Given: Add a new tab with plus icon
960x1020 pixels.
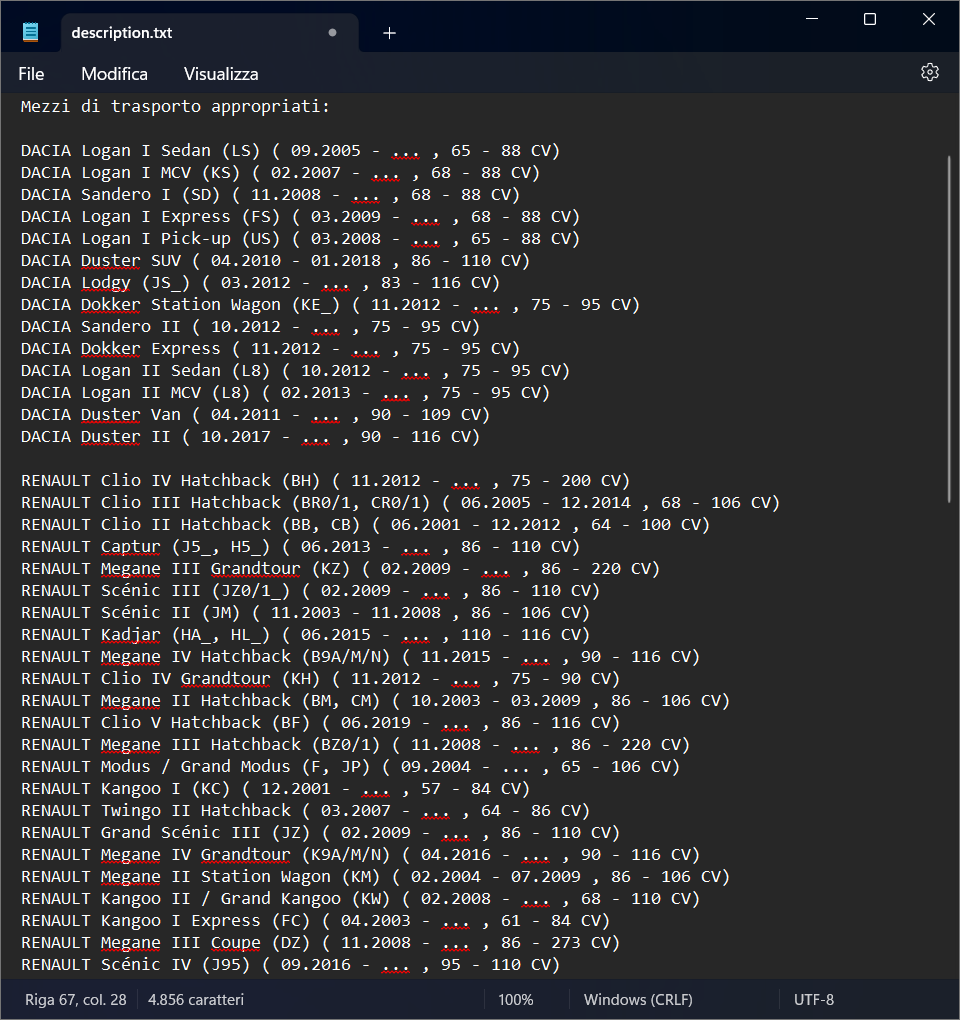Looking at the screenshot, I should pyautogui.click(x=389, y=33).
